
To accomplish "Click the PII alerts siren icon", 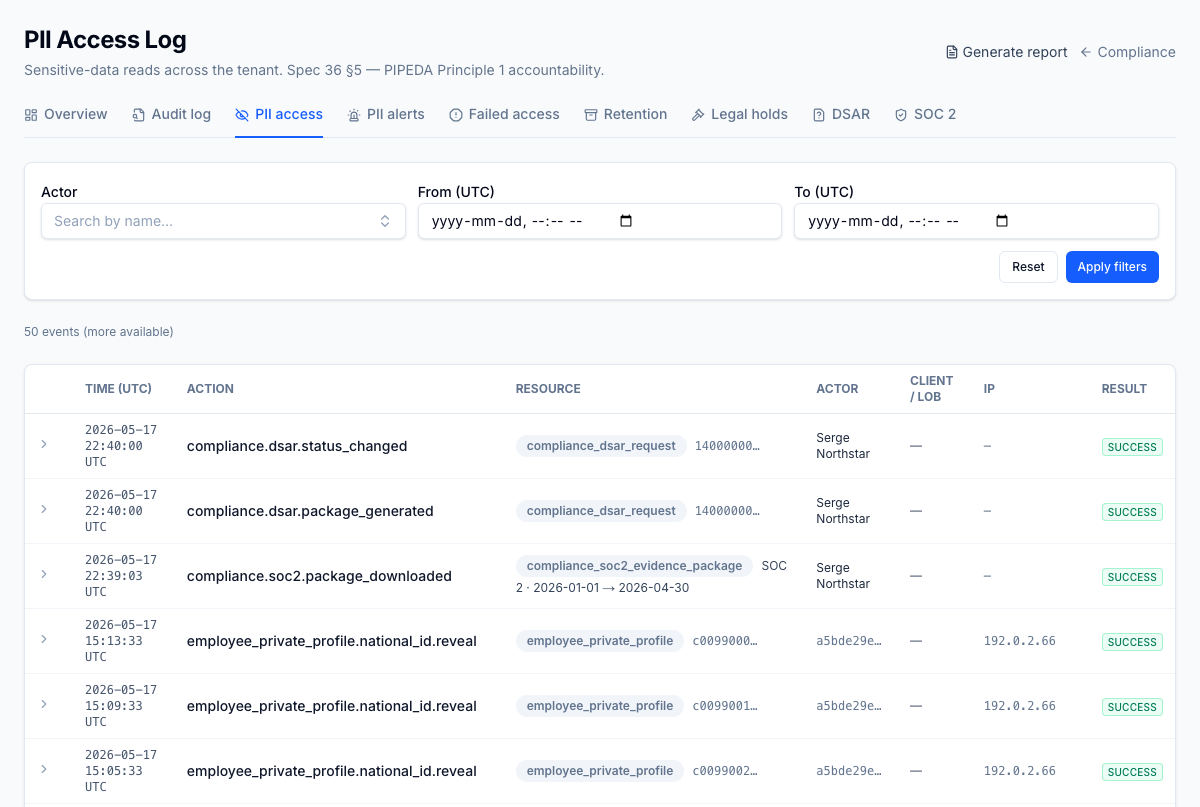I will coord(354,115).
